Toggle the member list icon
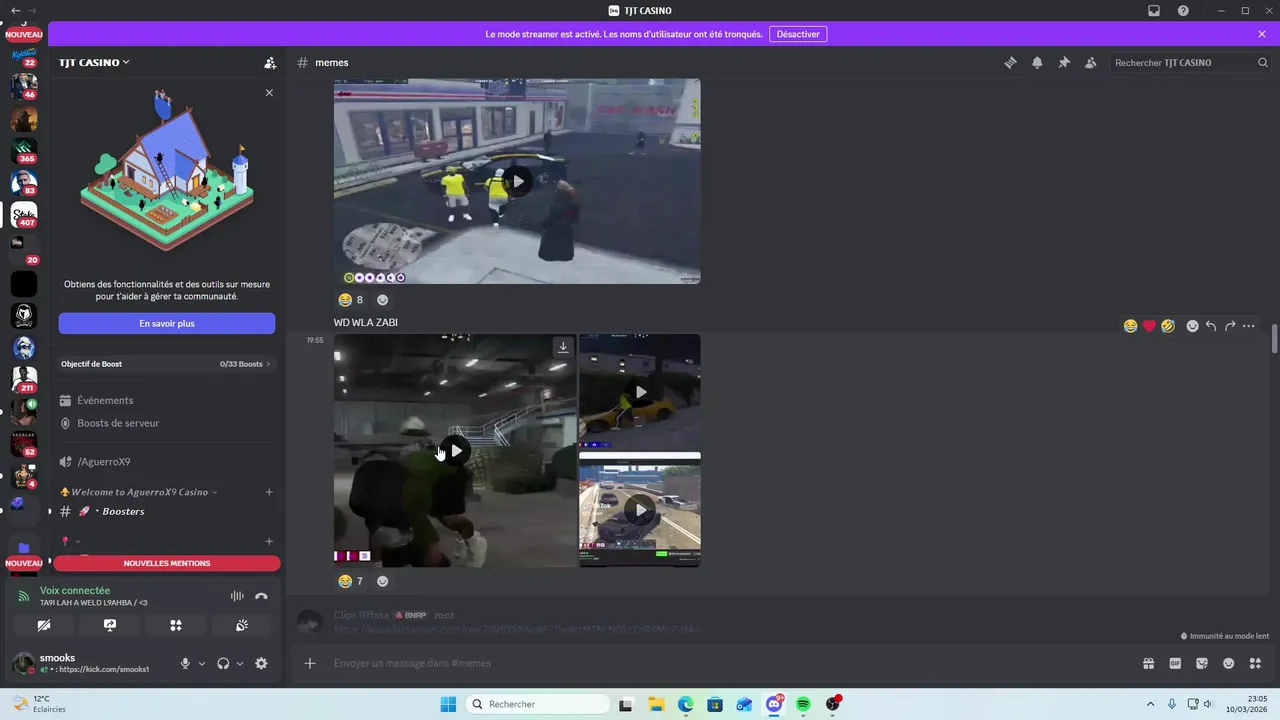 coord(1091,62)
